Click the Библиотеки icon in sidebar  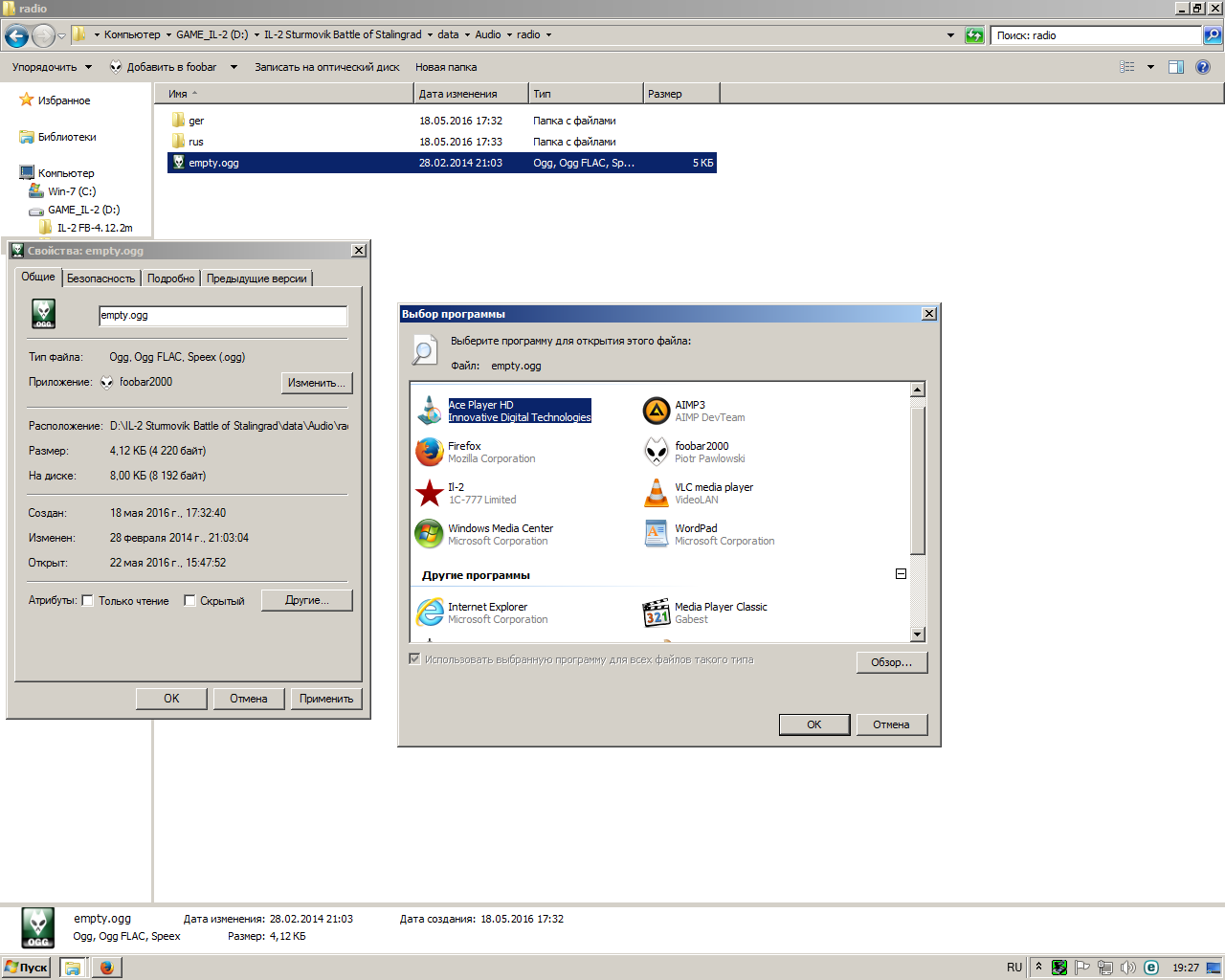[x=27, y=137]
